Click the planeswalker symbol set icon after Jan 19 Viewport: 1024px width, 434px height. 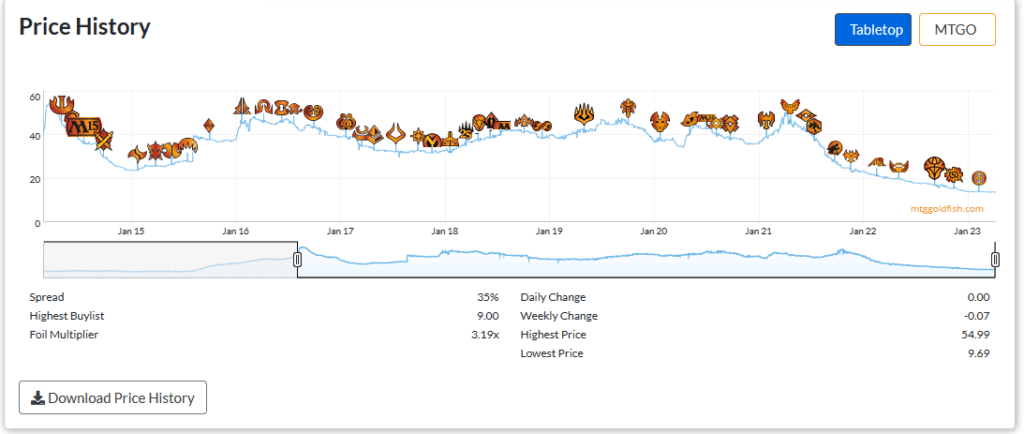584,115
